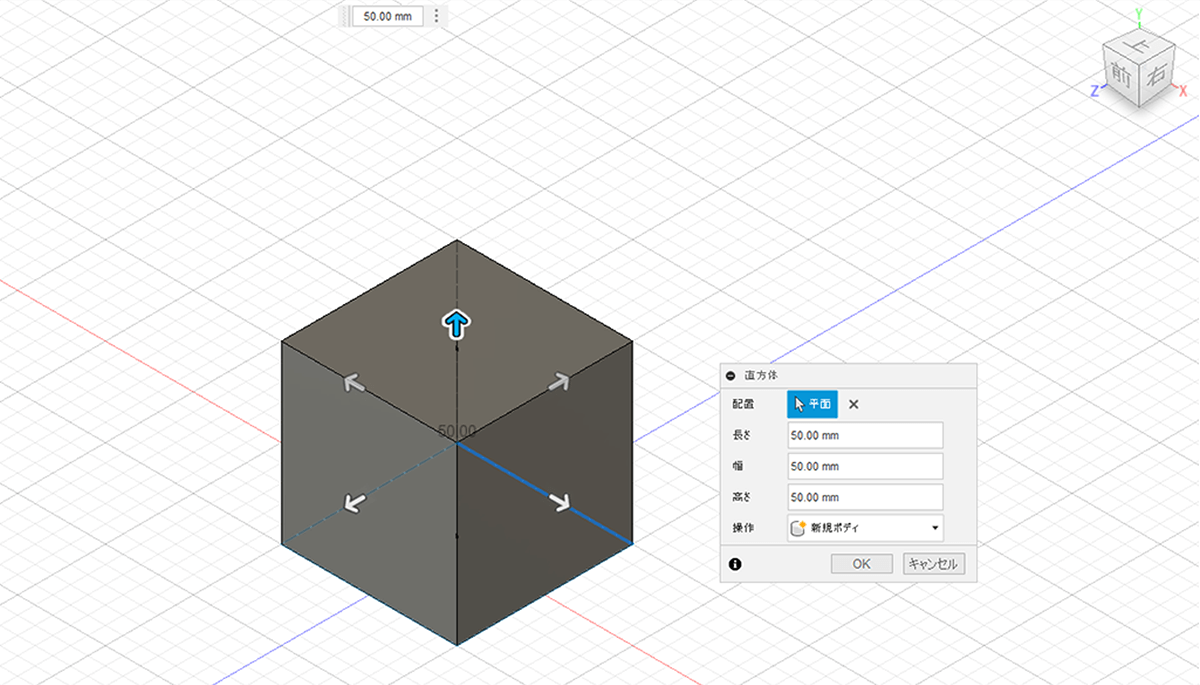Click the 直方体 dialog title
This screenshot has width=1200, height=685.
coord(762,375)
